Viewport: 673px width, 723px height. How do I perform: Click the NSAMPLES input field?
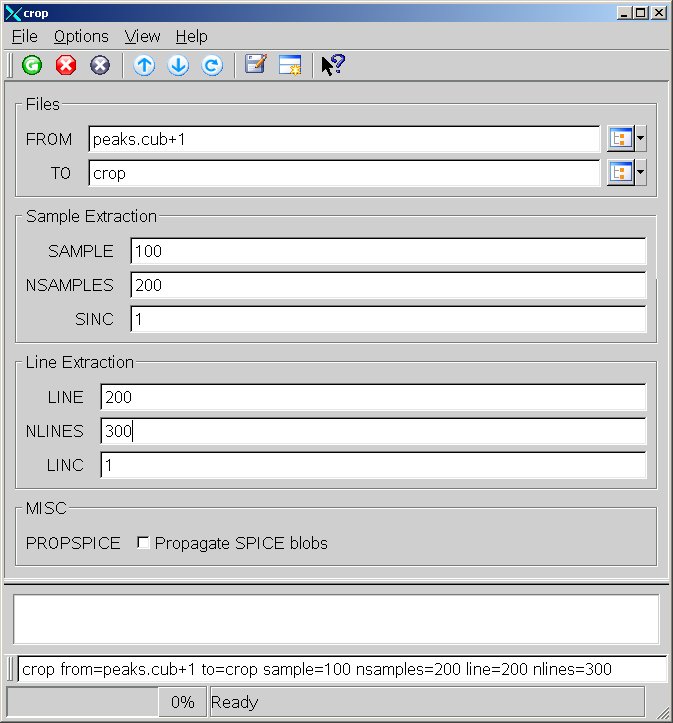click(388, 285)
